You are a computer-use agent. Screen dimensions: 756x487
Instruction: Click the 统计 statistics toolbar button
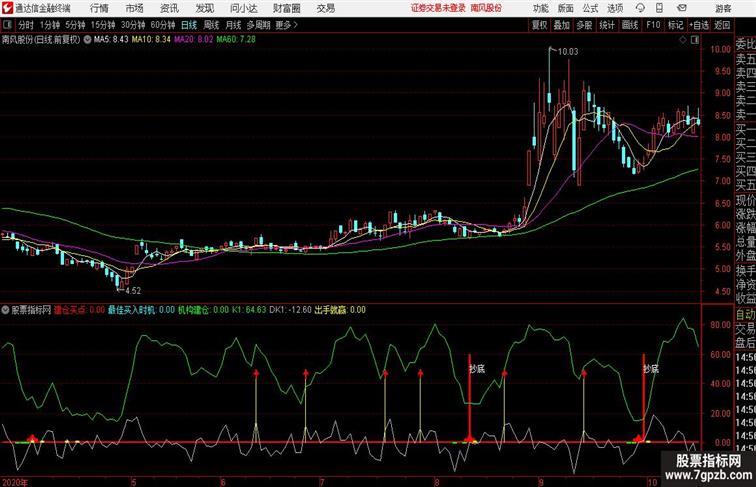tap(607, 25)
